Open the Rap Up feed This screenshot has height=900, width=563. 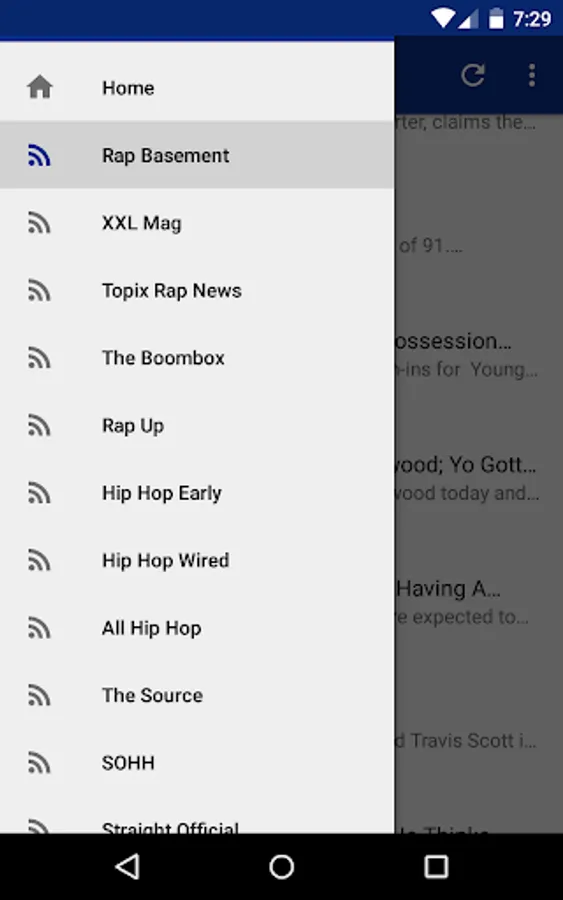click(197, 425)
